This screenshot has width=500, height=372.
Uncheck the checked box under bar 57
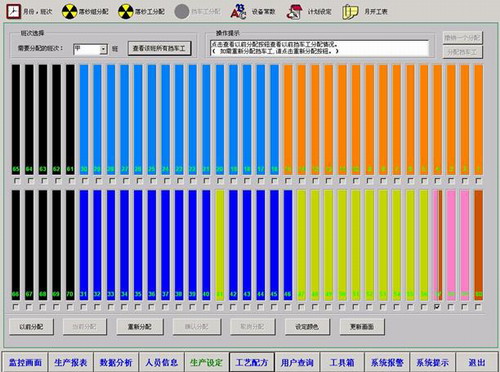(437, 307)
